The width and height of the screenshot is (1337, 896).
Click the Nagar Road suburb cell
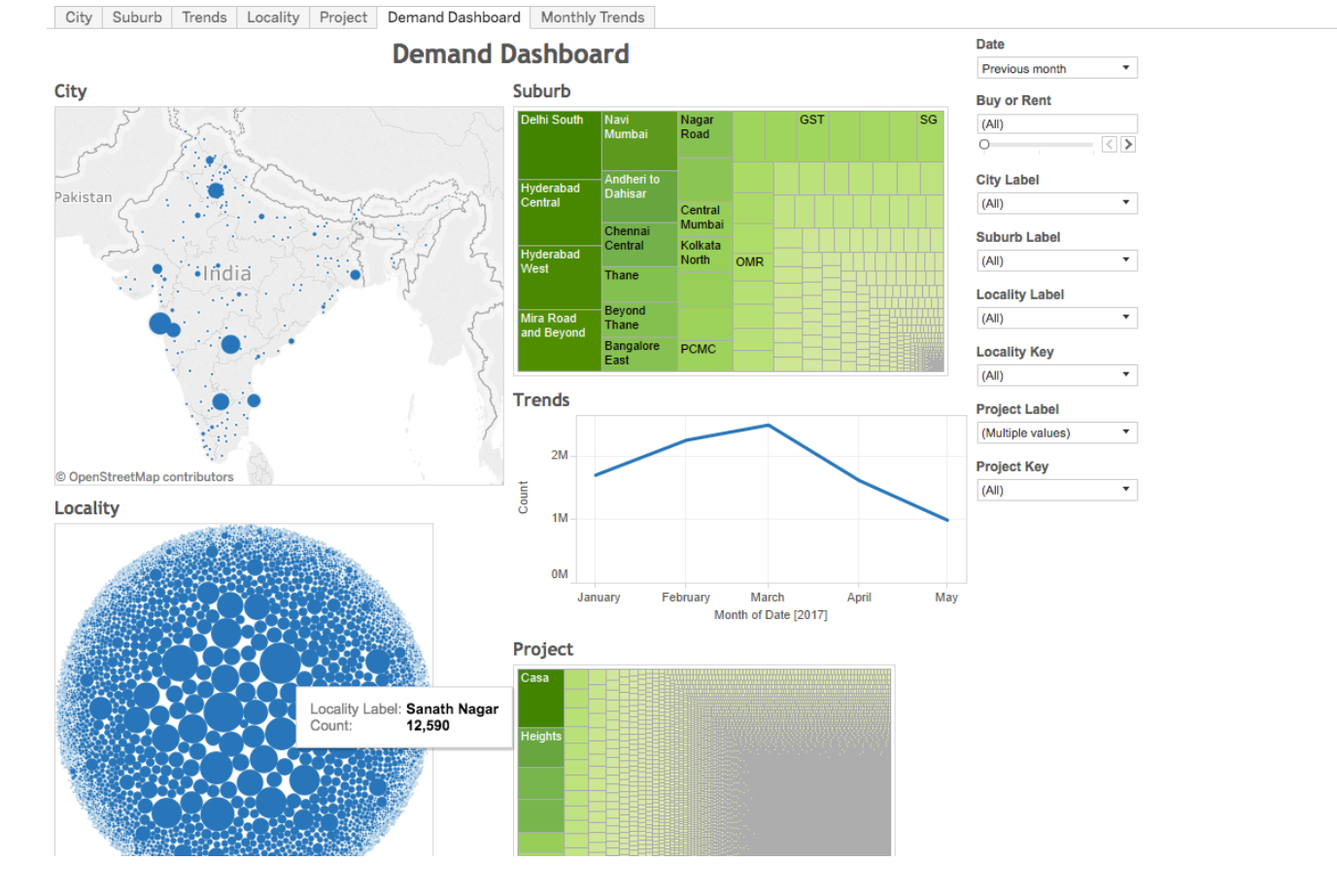(x=705, y=134)
